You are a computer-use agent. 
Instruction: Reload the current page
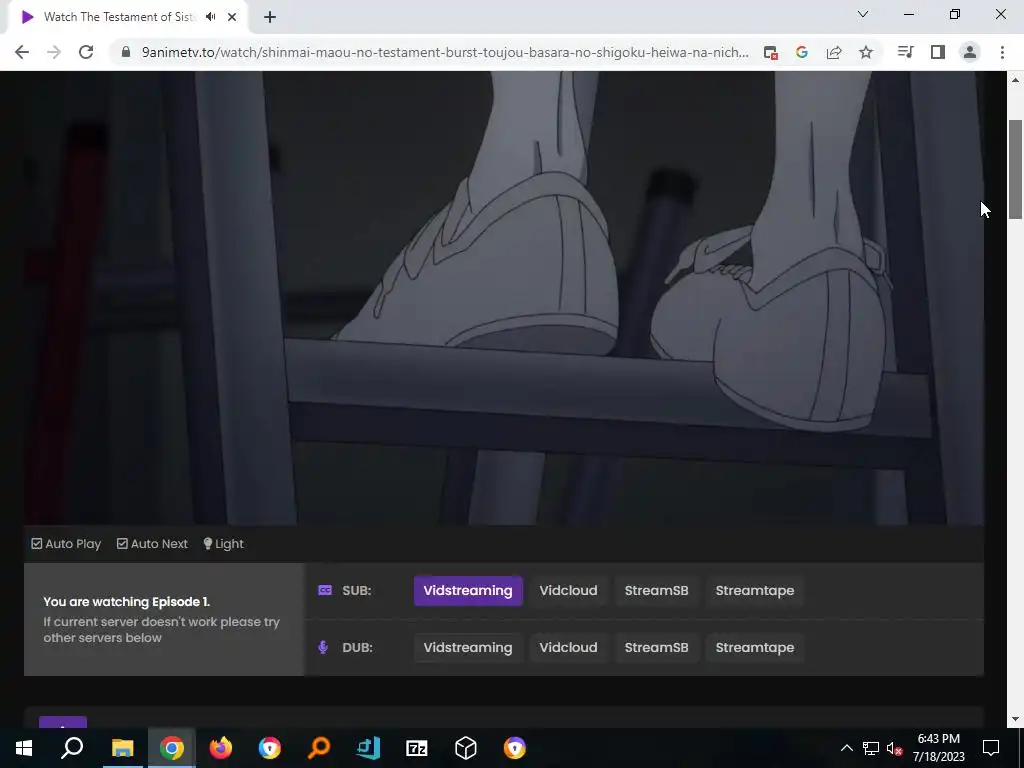click(86, 52)
